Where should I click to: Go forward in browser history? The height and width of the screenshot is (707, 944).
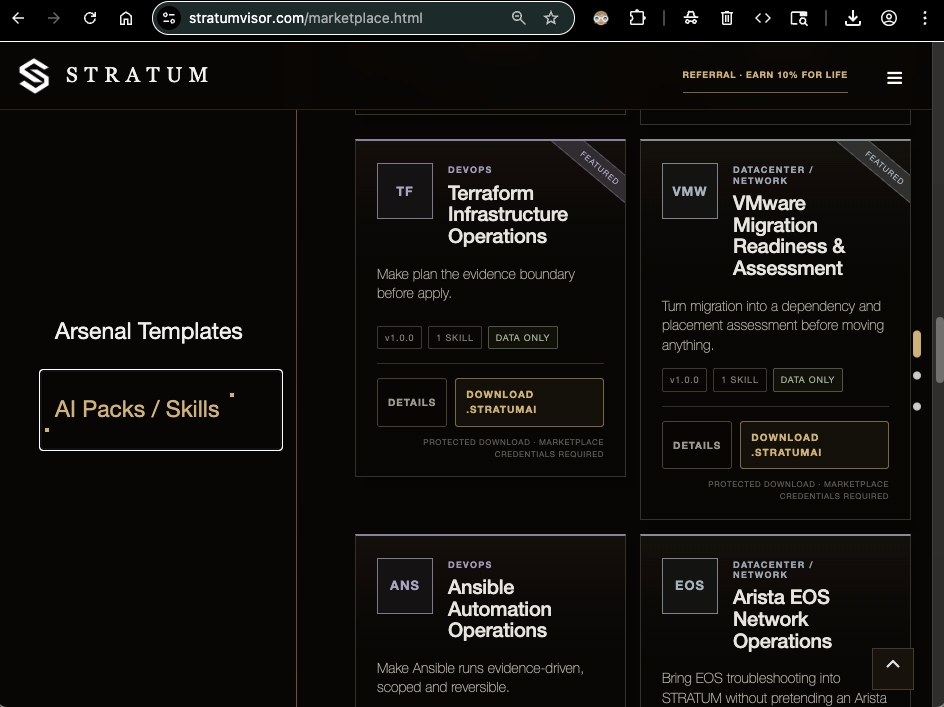(54, 18)
